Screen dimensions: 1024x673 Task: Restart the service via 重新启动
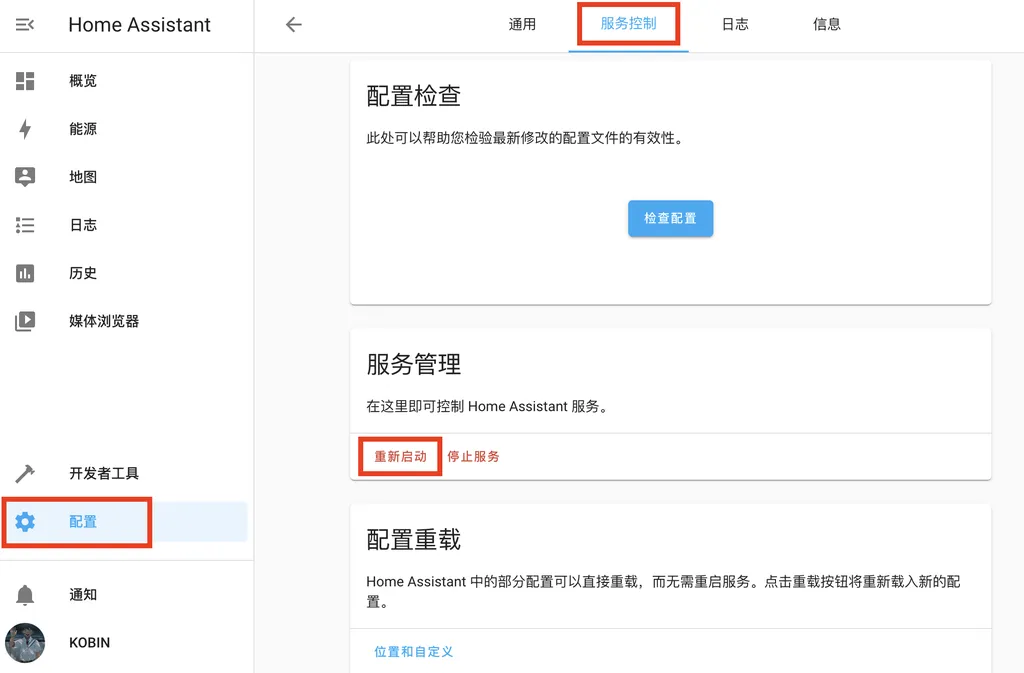coord(399,456)
